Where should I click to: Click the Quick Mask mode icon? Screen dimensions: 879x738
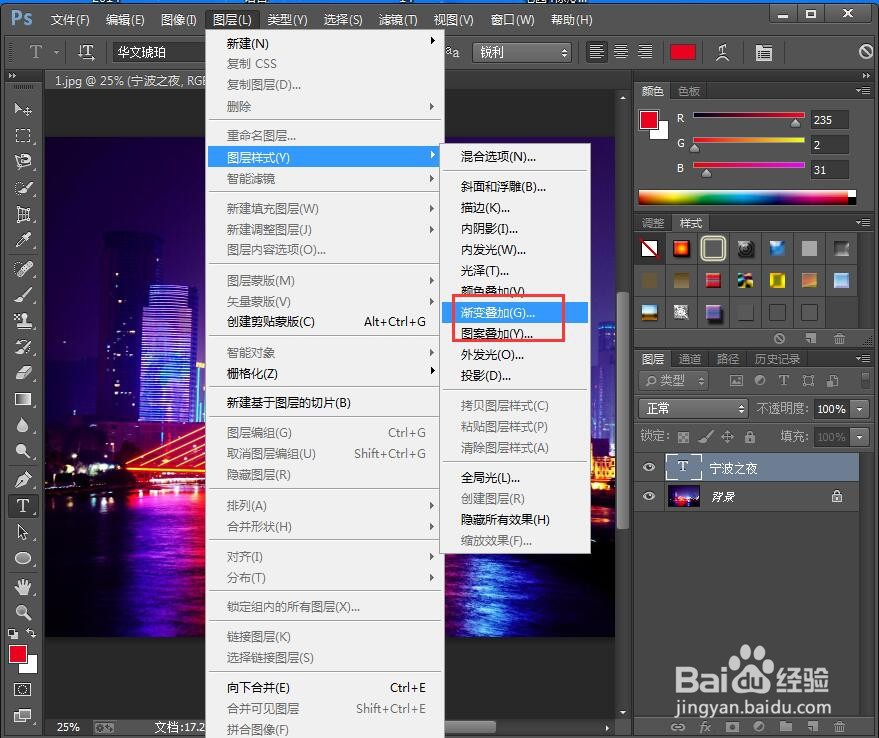coord(22,689)
